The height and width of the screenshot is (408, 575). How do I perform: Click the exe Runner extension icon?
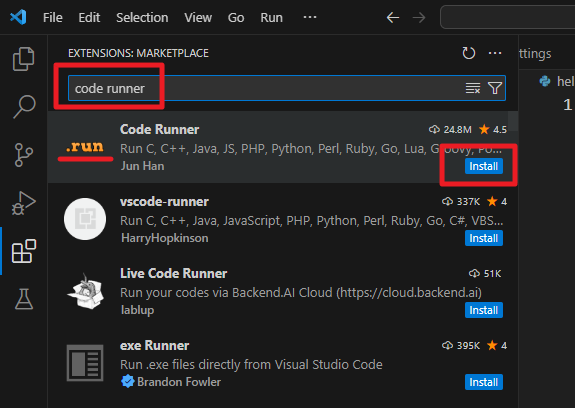coord(85,363)
